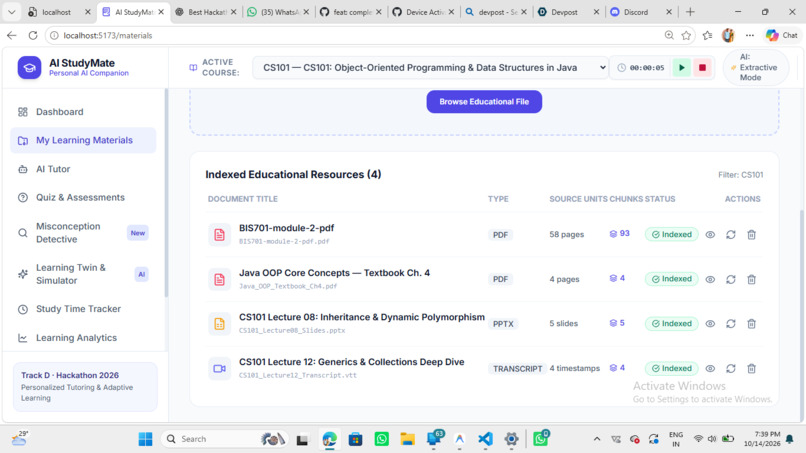Click the main content vertical scrollbar
This screenshot has width=806, height=453.
click(x=800, y=315)
